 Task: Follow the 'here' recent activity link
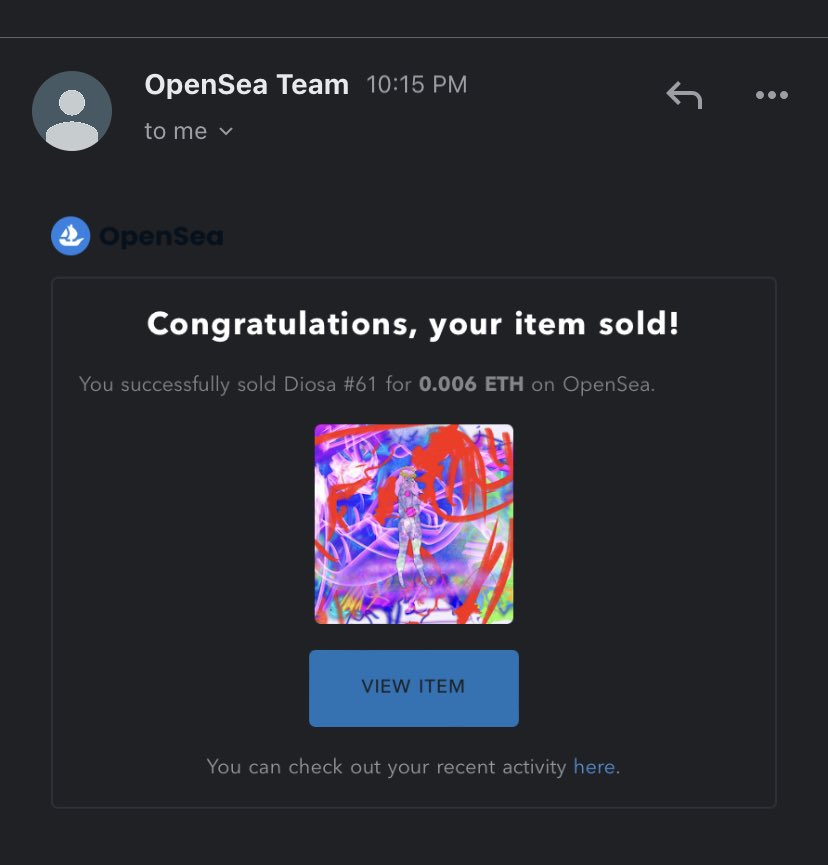594,767
